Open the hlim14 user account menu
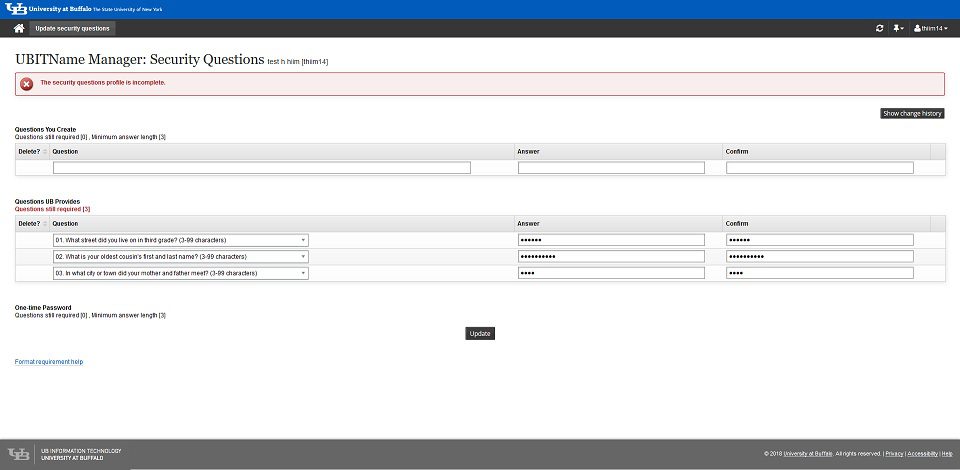This screenshot has height=470, width=960. coord(931,28)
